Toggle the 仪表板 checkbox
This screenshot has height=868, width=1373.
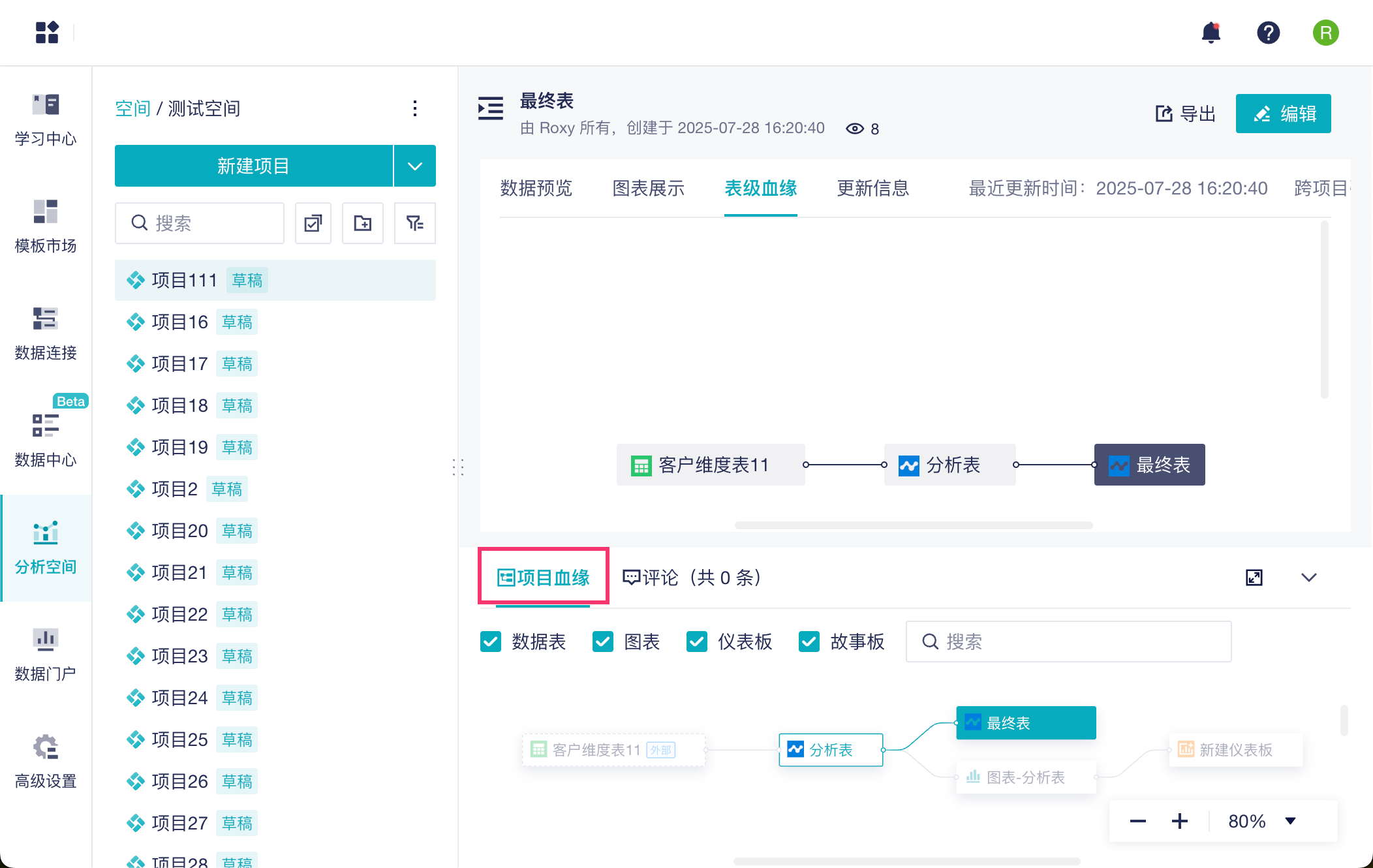697,642
